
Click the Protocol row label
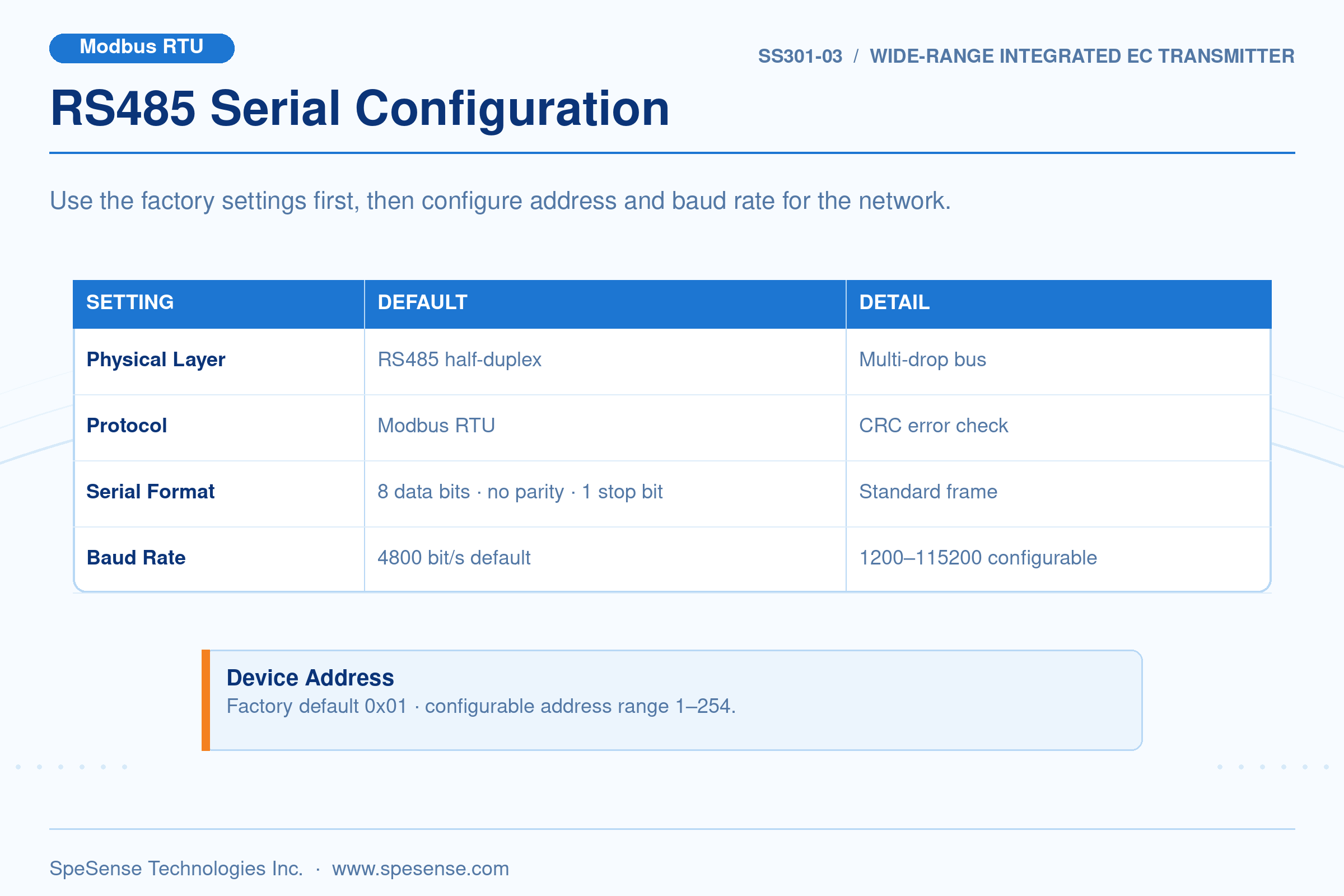point(127,426)
